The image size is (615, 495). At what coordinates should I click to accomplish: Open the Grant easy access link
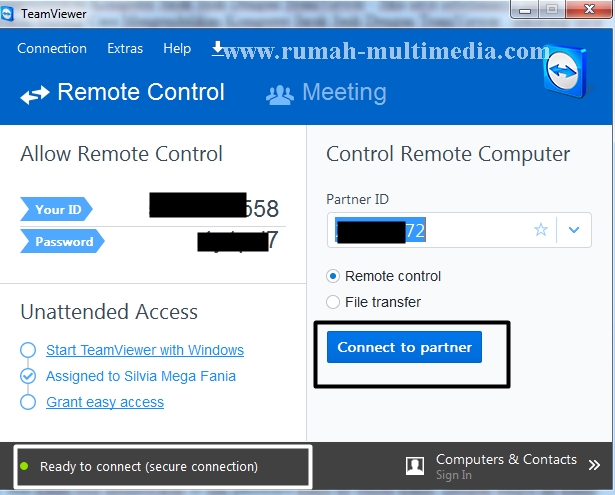(x=105, y=402)
